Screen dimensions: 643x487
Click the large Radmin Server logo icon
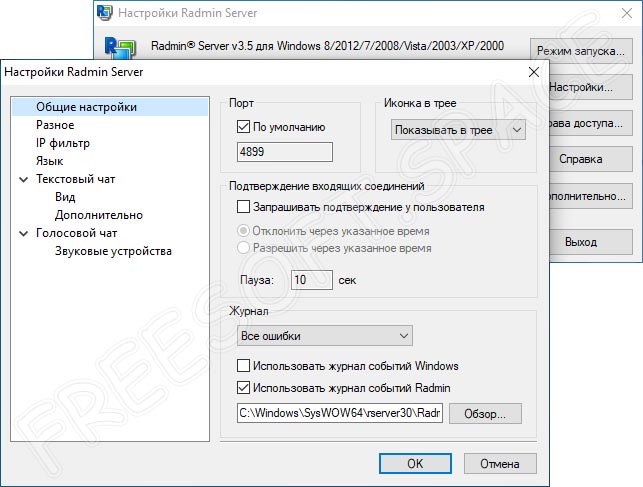120,48
